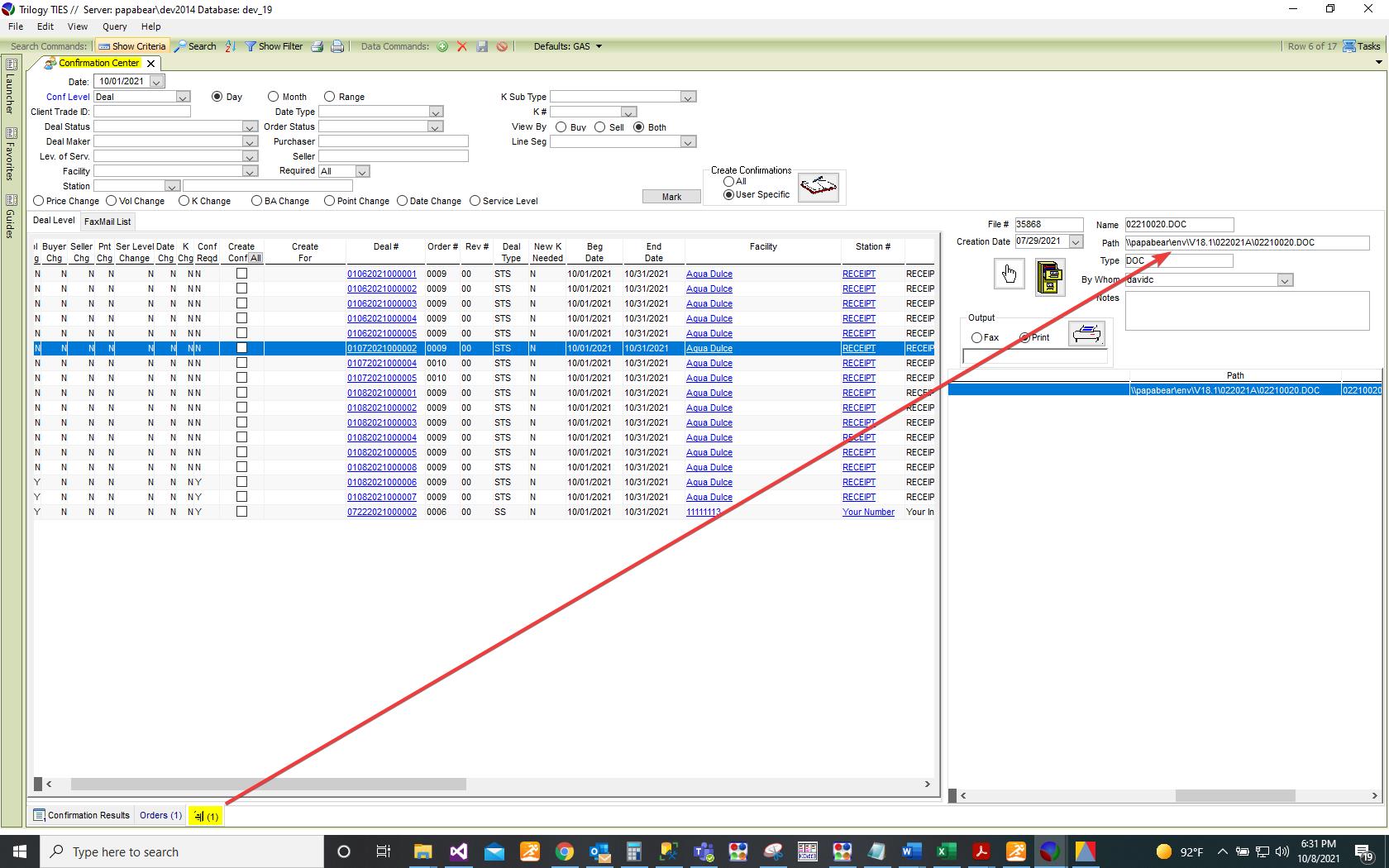Image resolution: width=1389 pixels, height=868 pixels.
Task: Open the By Whom dropdown
Action: pos(1284,280)
